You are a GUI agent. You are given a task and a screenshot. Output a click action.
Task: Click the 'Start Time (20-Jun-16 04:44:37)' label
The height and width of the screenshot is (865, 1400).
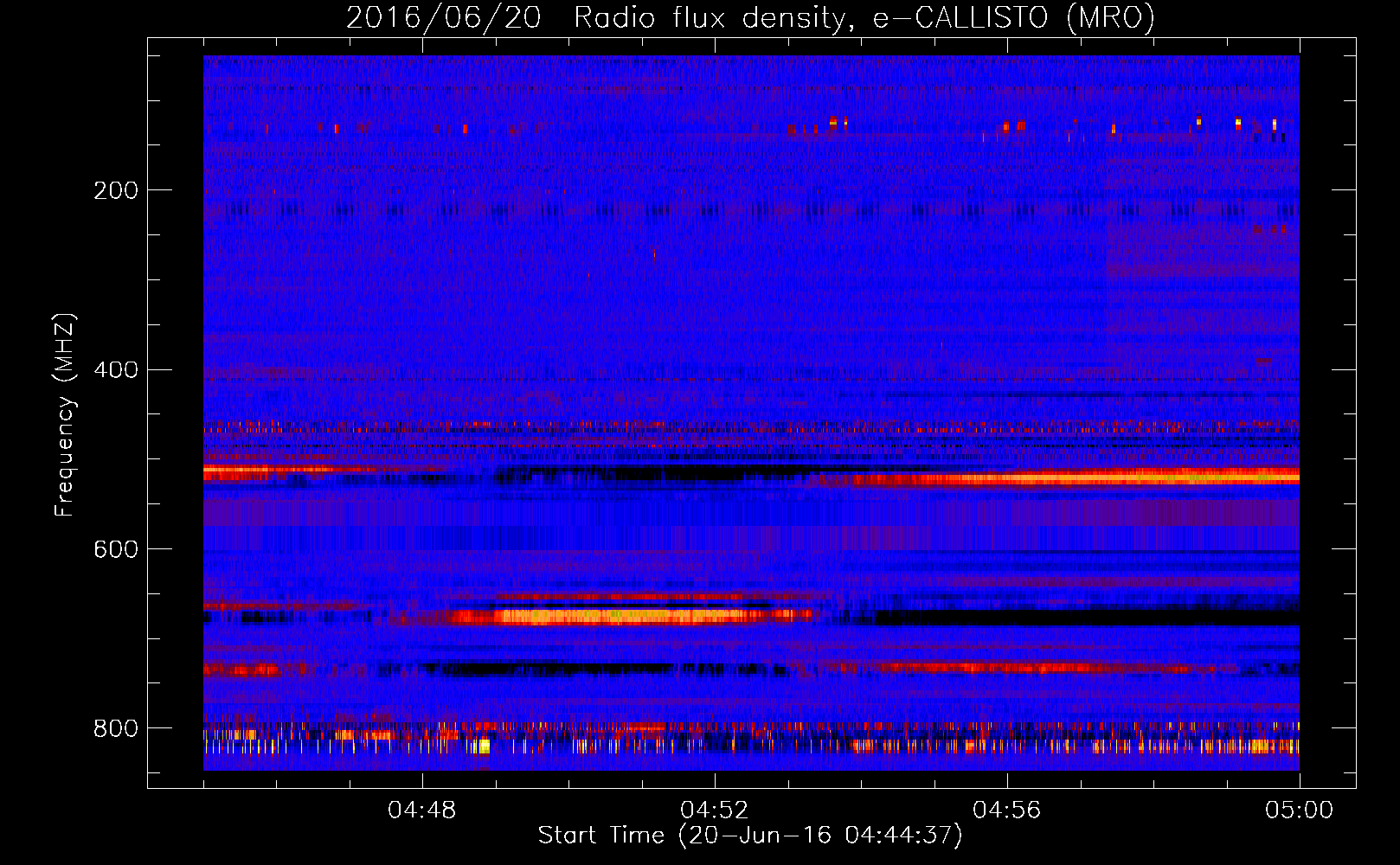[750, 835]
